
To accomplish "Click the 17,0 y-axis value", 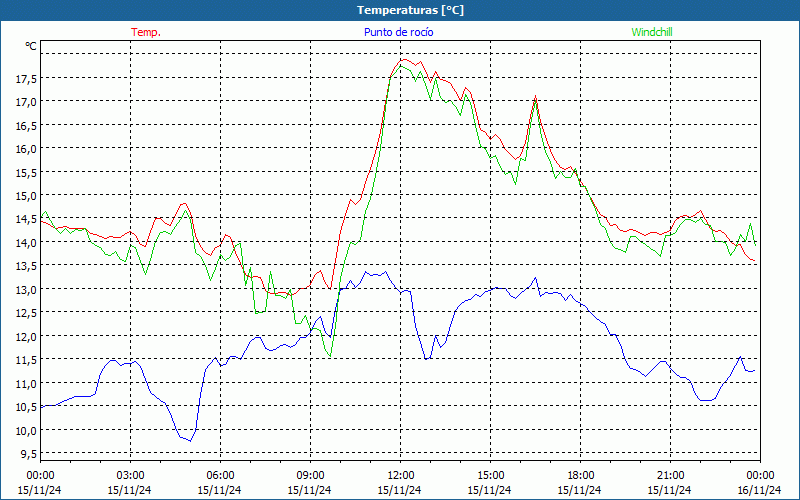I will click(x=26, y=102).
